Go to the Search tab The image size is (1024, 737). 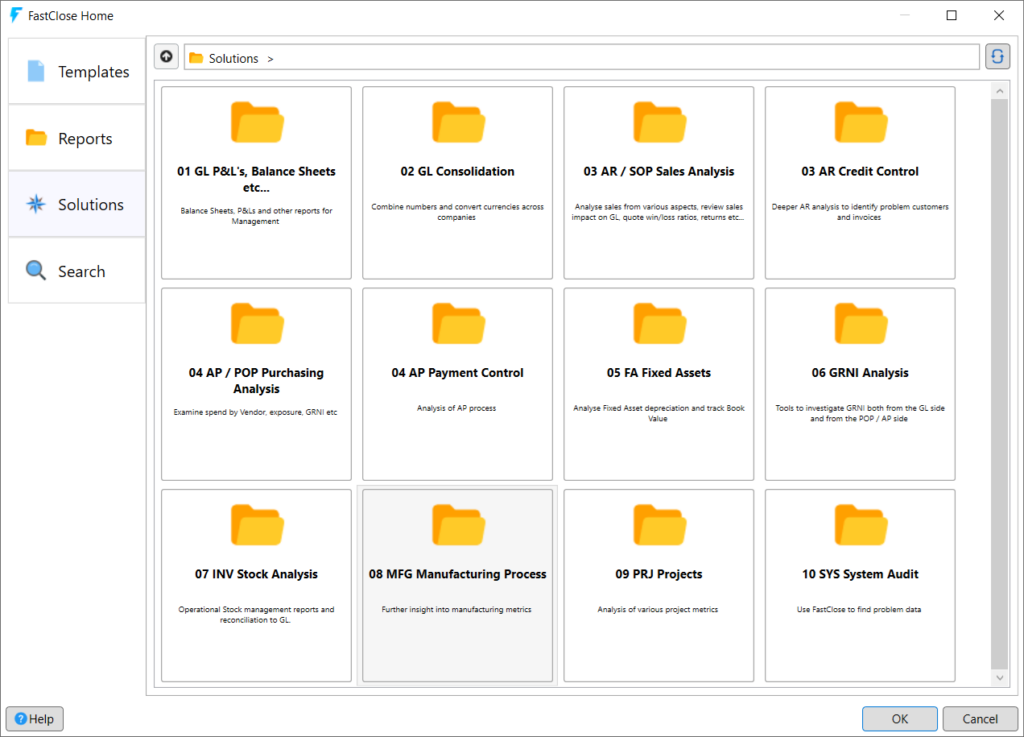pos(77,271)
